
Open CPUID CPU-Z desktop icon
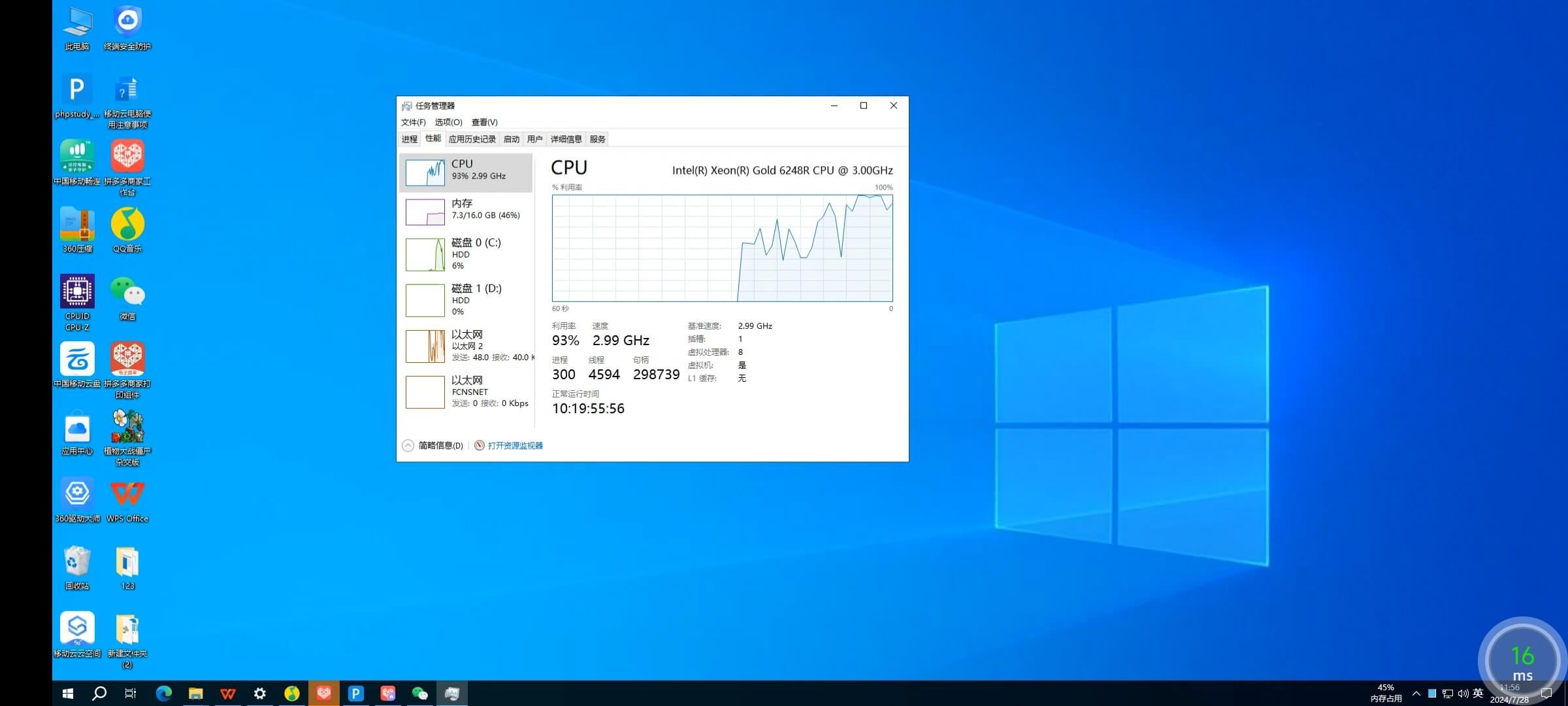[77, 303]
